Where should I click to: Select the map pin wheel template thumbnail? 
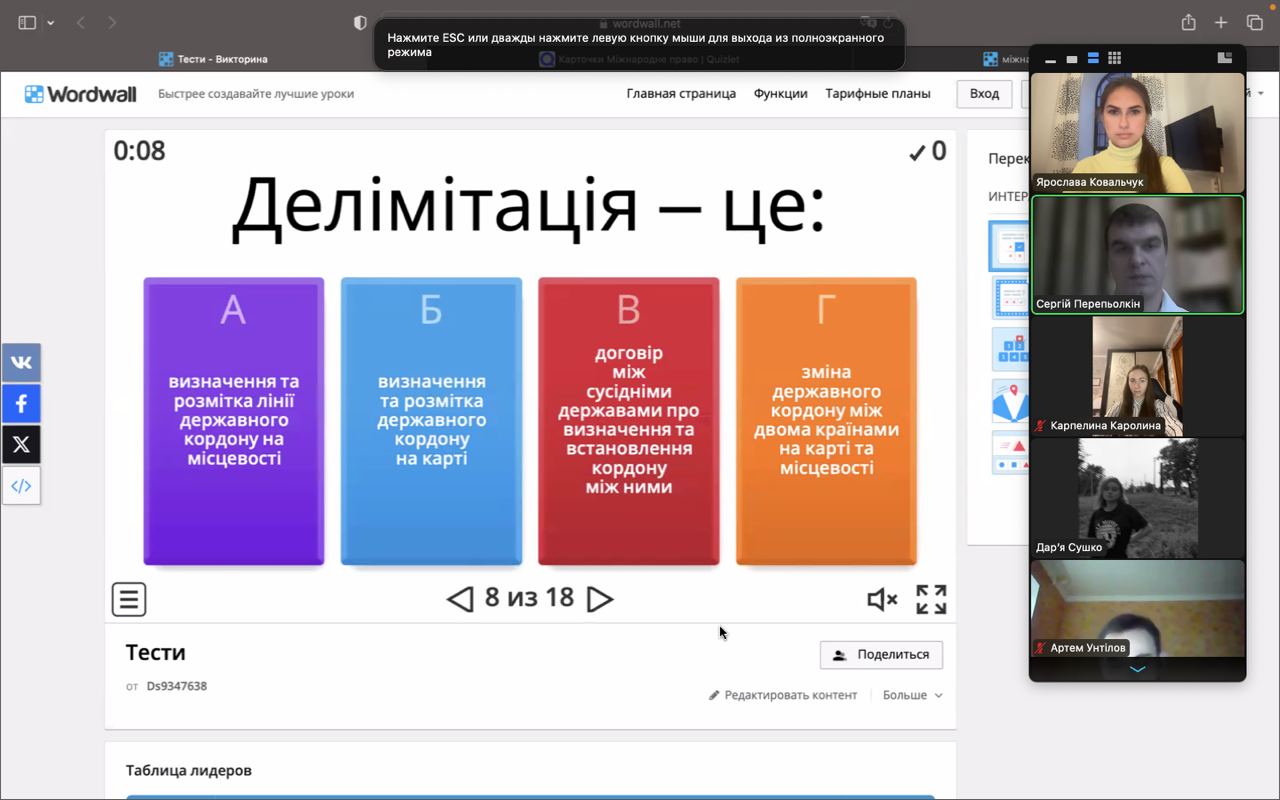pos(1010,401)
